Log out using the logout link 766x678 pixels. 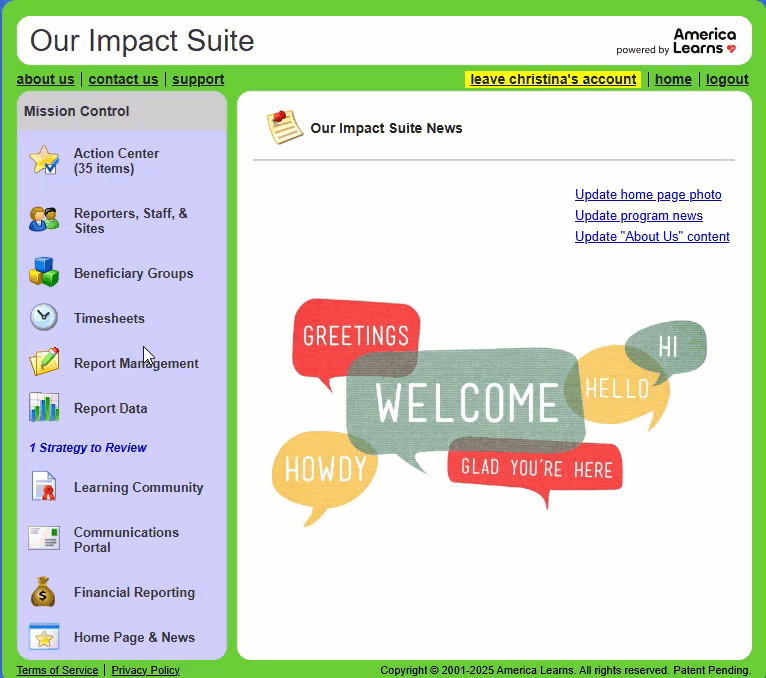727,79
